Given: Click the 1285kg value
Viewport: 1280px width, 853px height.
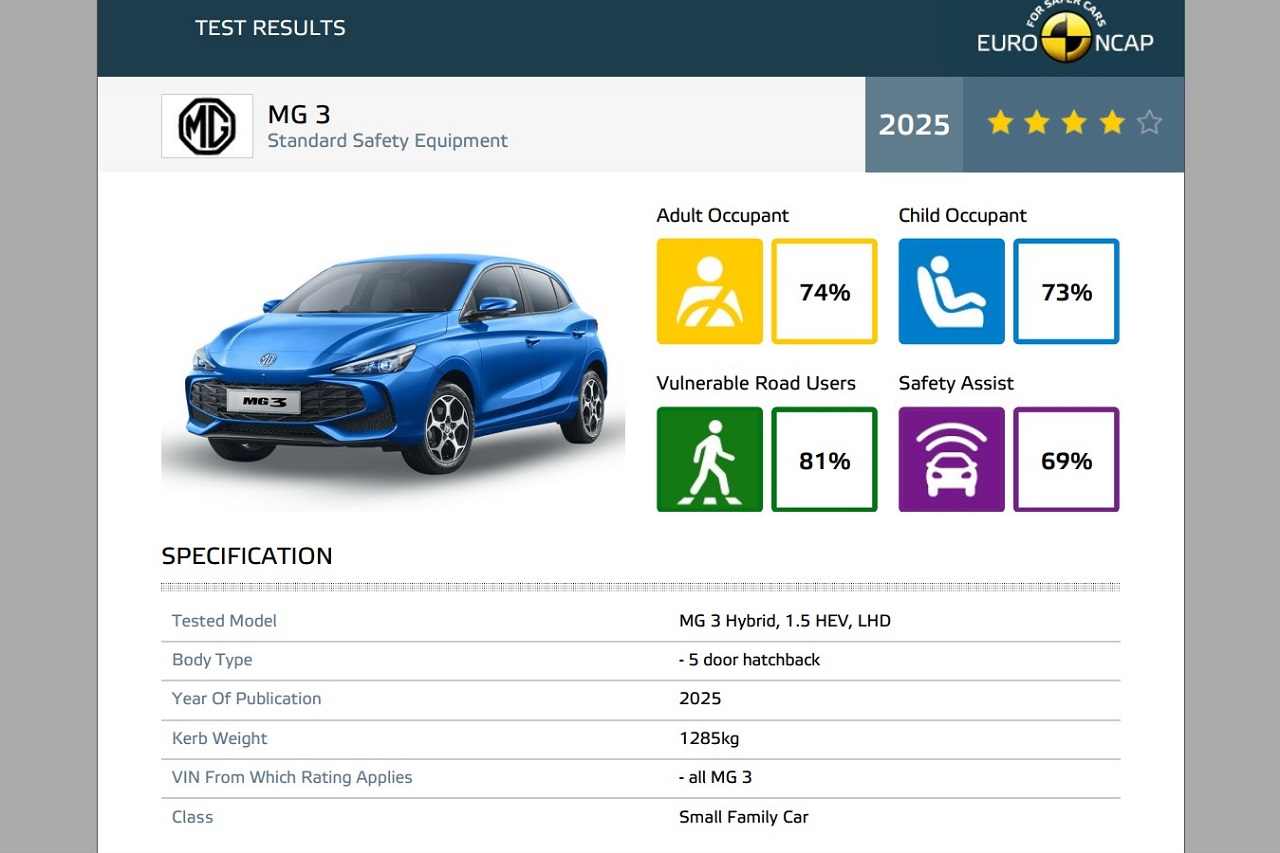Looking at the screenshot, I should click(709, 738).
